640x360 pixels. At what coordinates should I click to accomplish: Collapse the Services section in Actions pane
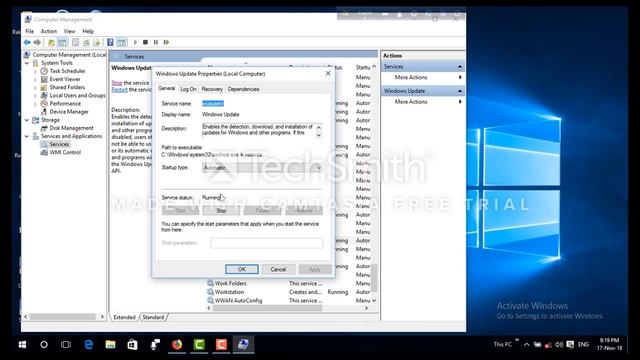460,67
